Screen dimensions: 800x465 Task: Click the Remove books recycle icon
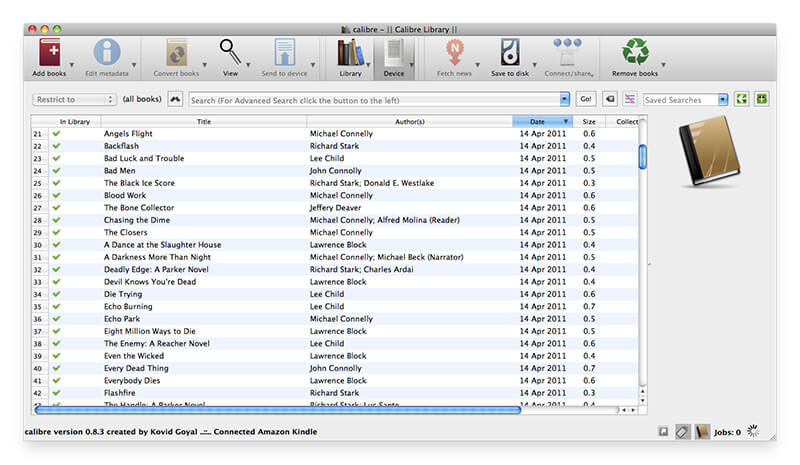[x=635, y=53]
